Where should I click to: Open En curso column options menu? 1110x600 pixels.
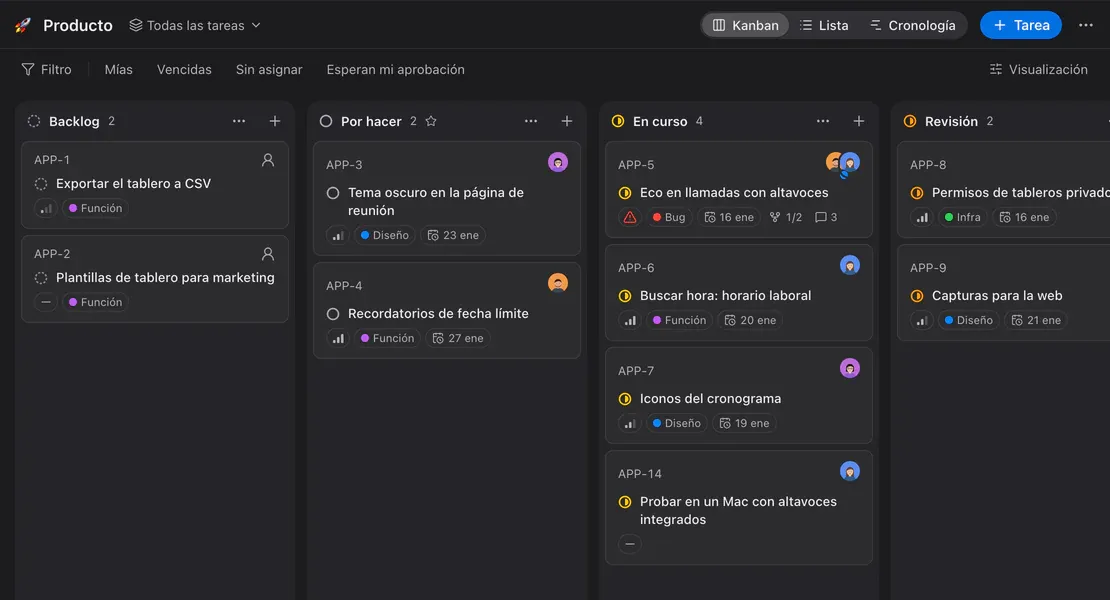click(823, 121)
